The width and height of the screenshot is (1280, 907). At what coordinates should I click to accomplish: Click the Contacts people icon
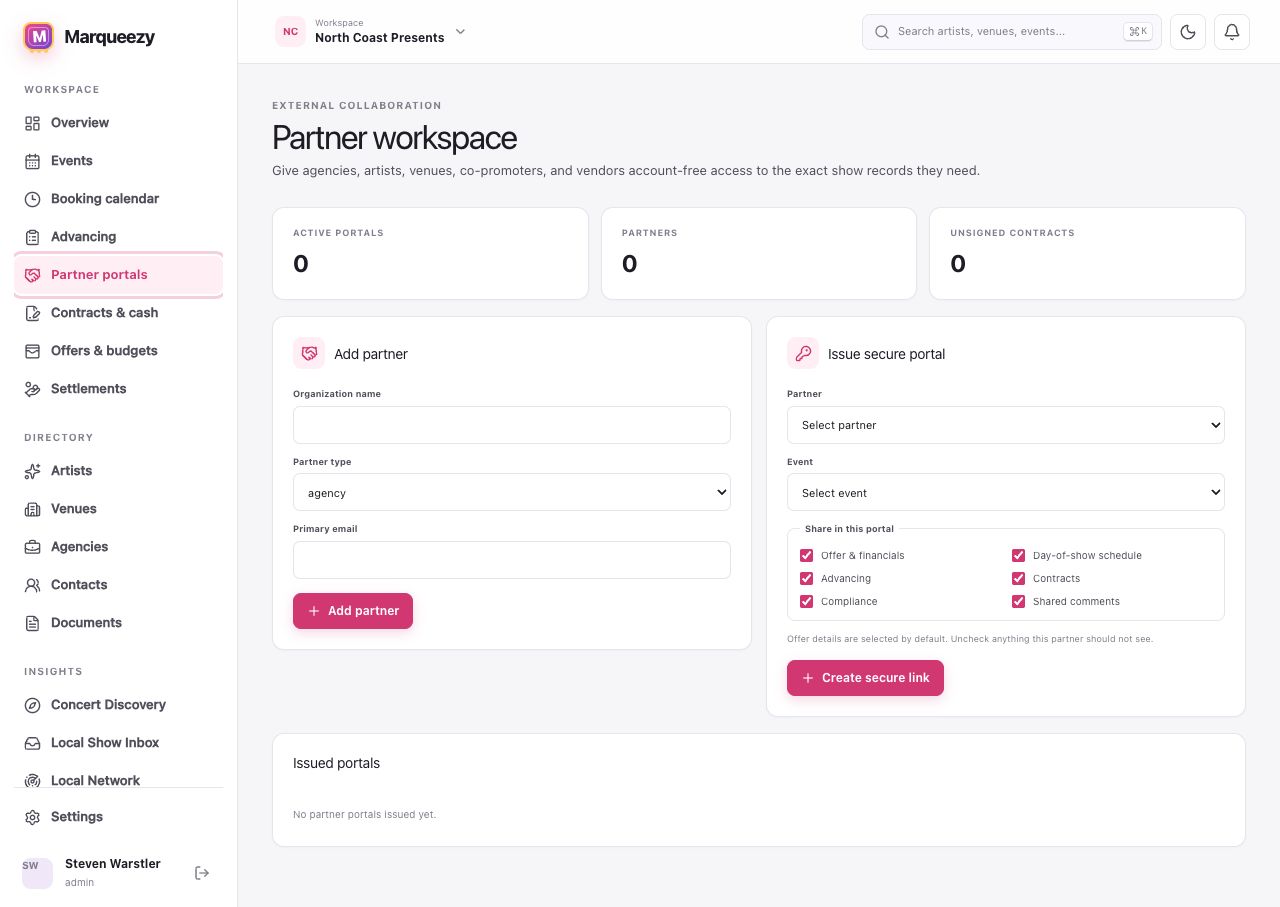tap(32, 585)
